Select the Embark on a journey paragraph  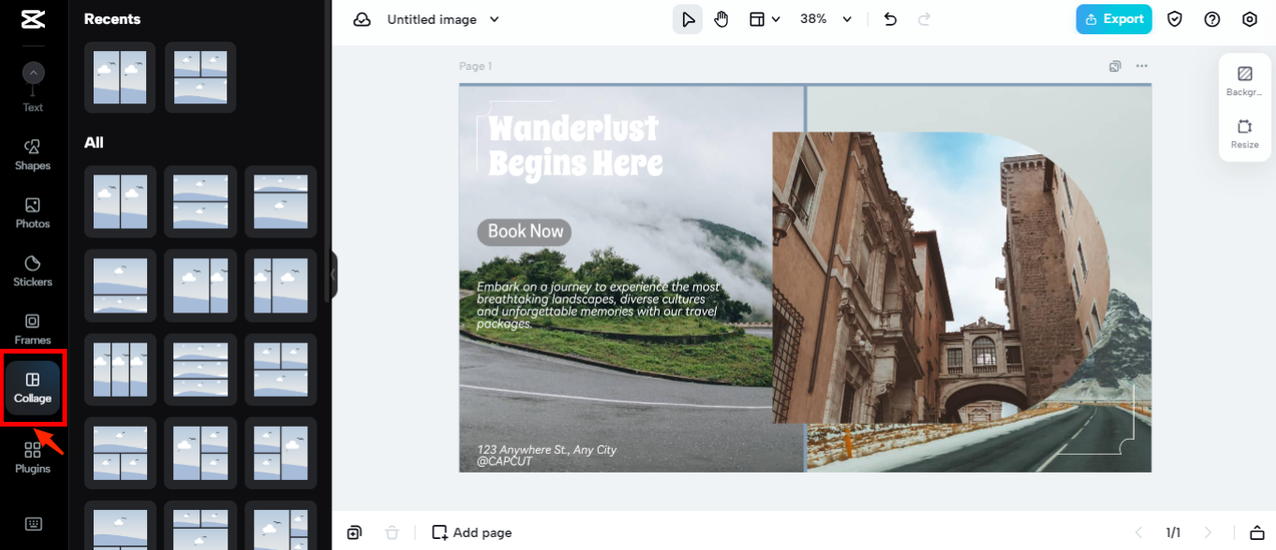(x=598, y=305)
